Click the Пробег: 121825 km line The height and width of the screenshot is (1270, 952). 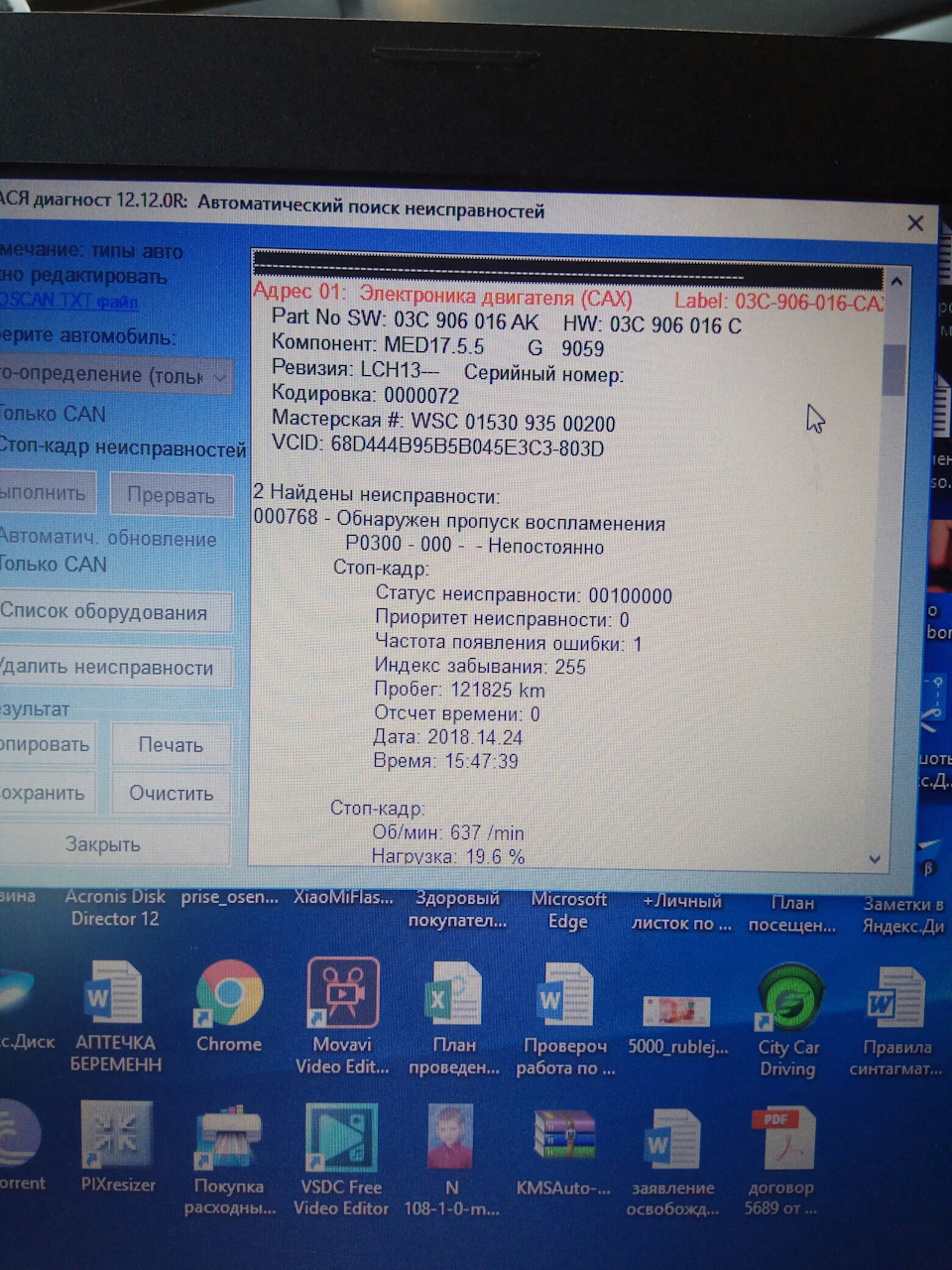[x=460, y=690]
